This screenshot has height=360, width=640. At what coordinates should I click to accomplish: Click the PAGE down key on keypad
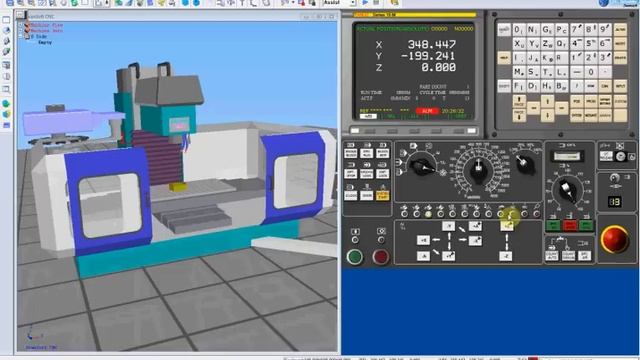(519, 115)
